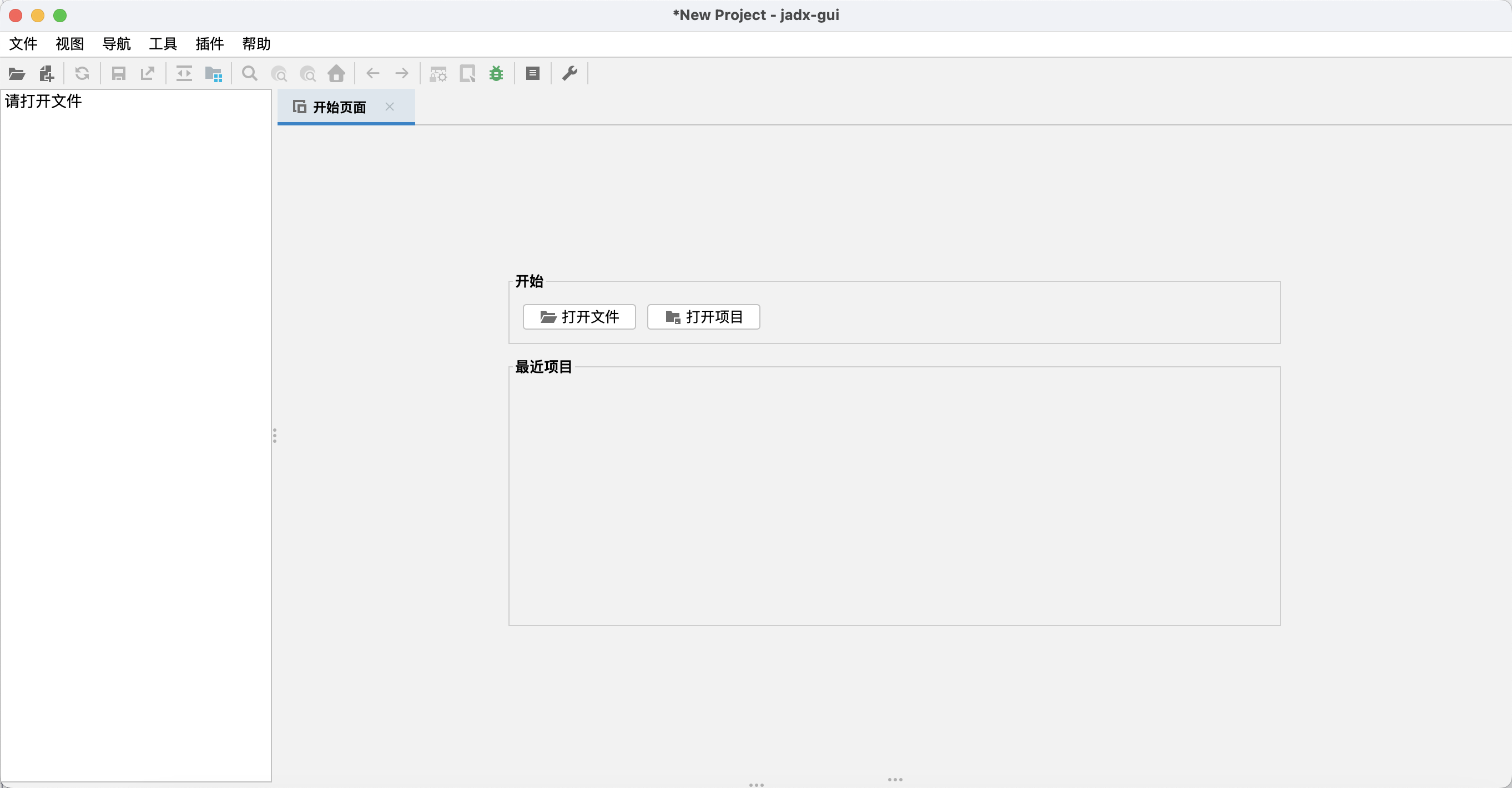
Task: Open the debugger with green bug icon
Action: pos(497,74)
